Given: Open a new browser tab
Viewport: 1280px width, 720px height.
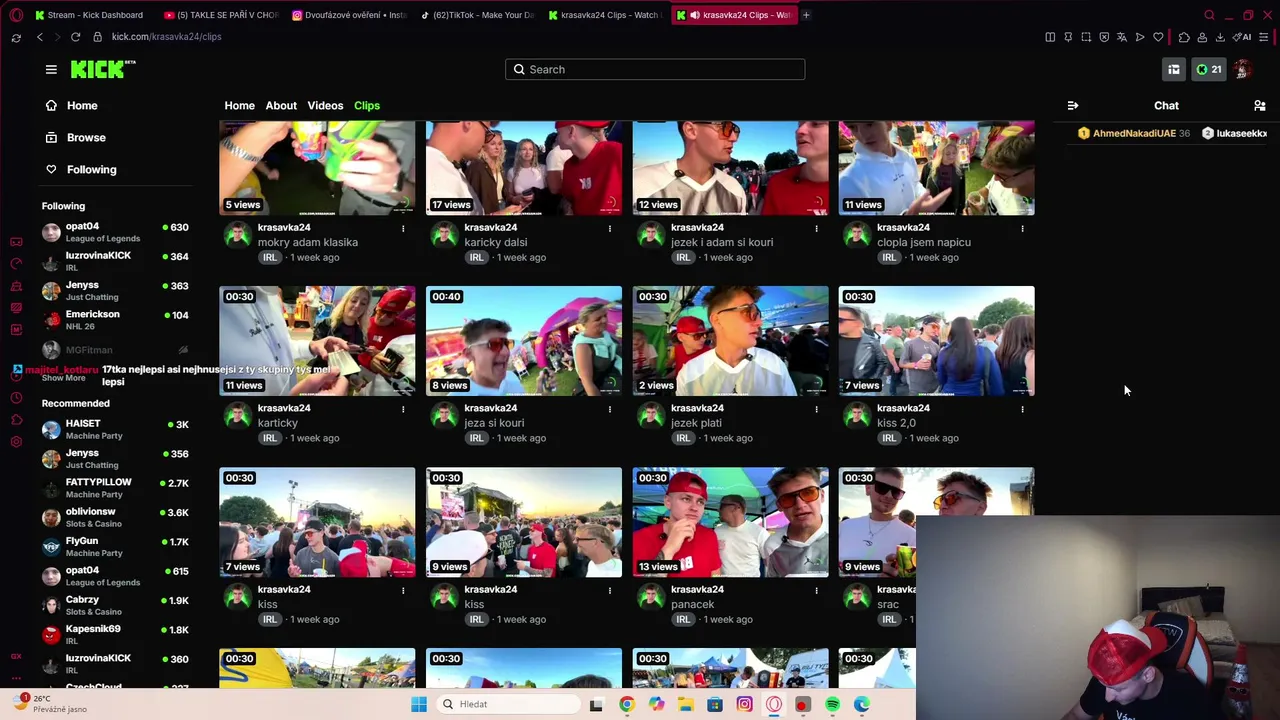Looking at the screenshot, I should [806, 15].
